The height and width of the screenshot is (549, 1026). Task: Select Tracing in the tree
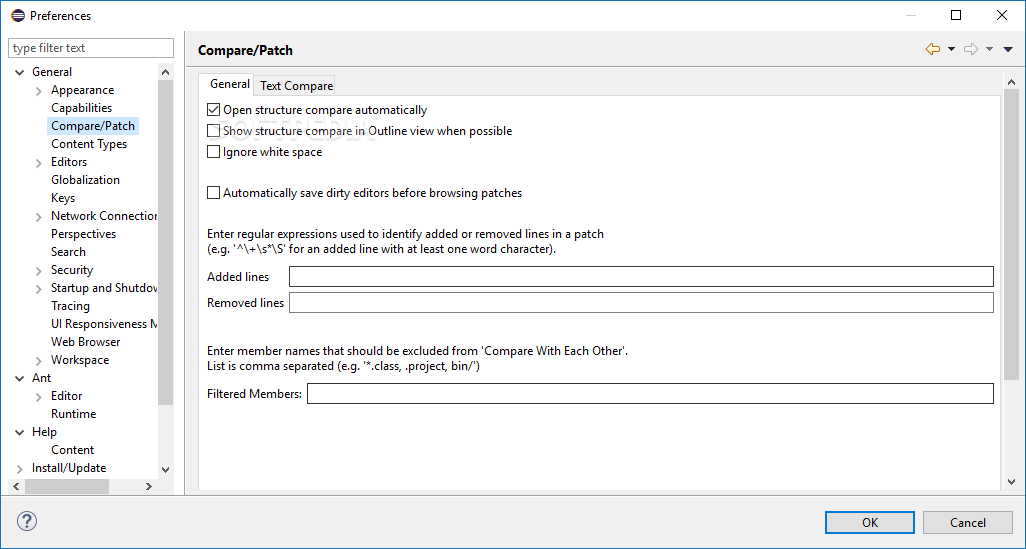click(x=70, y=306)
